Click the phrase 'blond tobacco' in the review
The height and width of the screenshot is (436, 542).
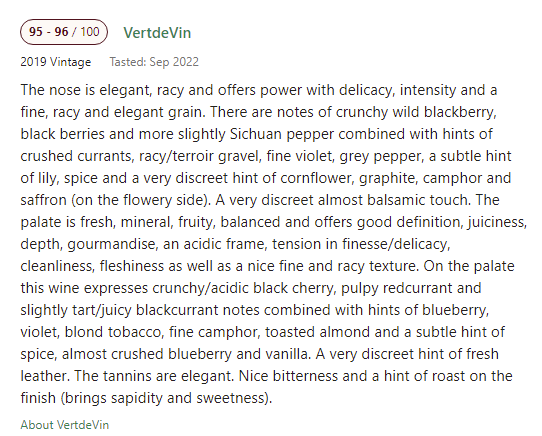[113, 332]
